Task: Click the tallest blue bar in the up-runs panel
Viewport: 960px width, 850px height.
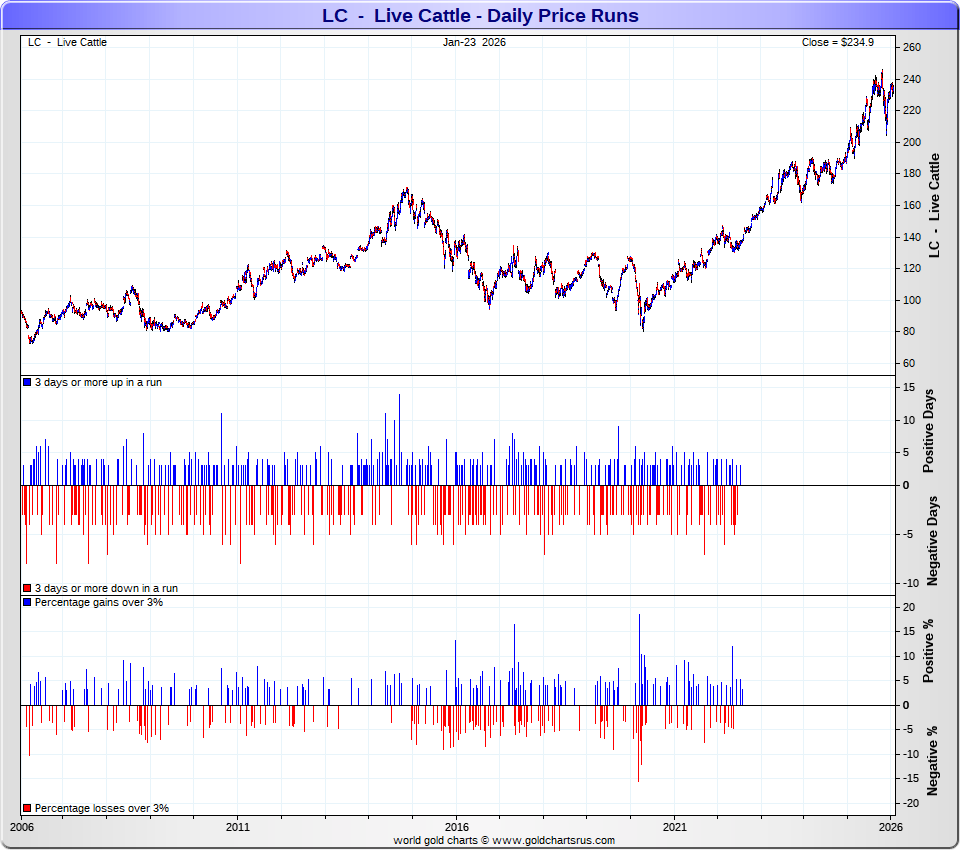Action: point(400,440)
